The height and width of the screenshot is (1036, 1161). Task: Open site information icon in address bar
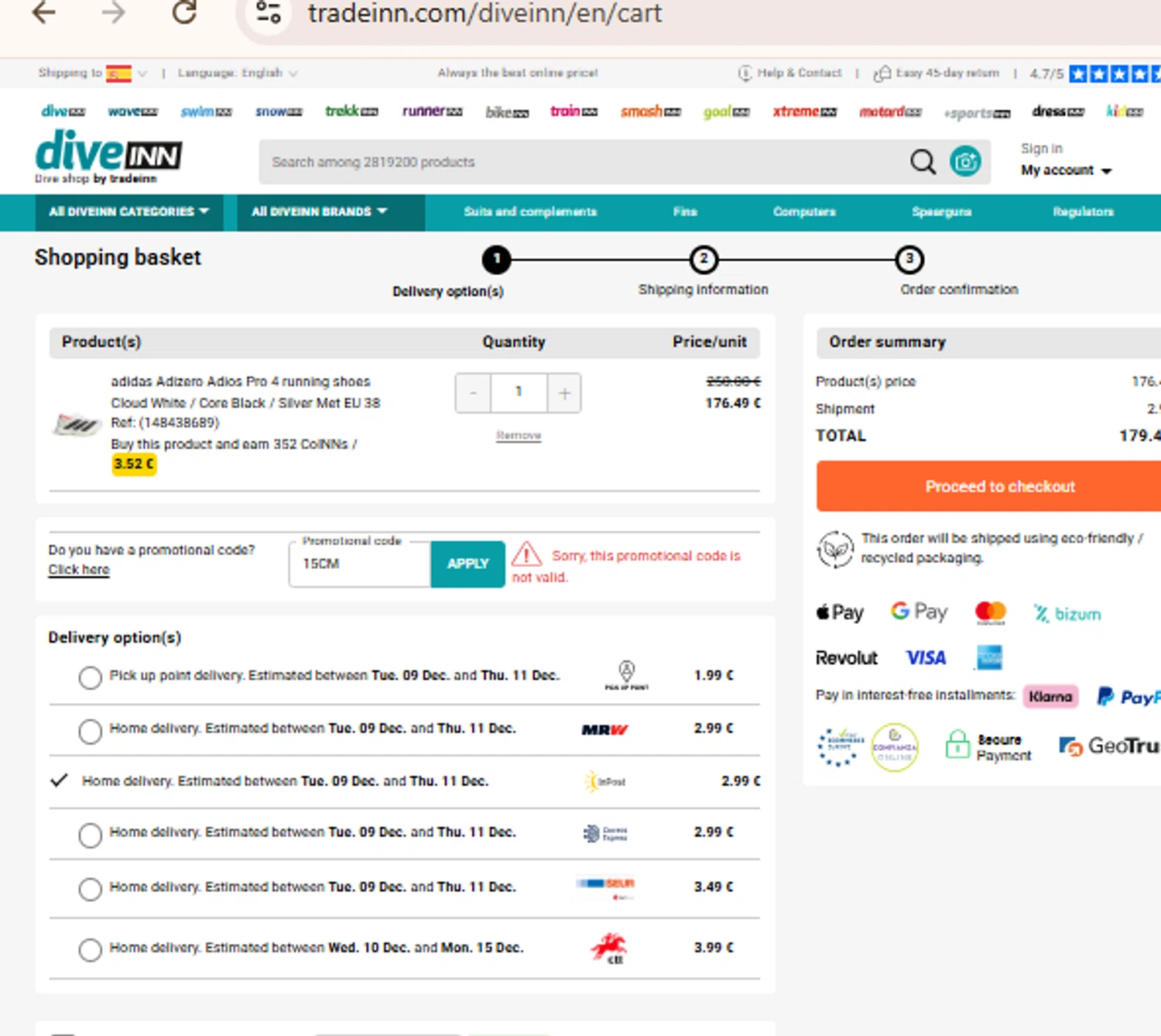[269, 12]
